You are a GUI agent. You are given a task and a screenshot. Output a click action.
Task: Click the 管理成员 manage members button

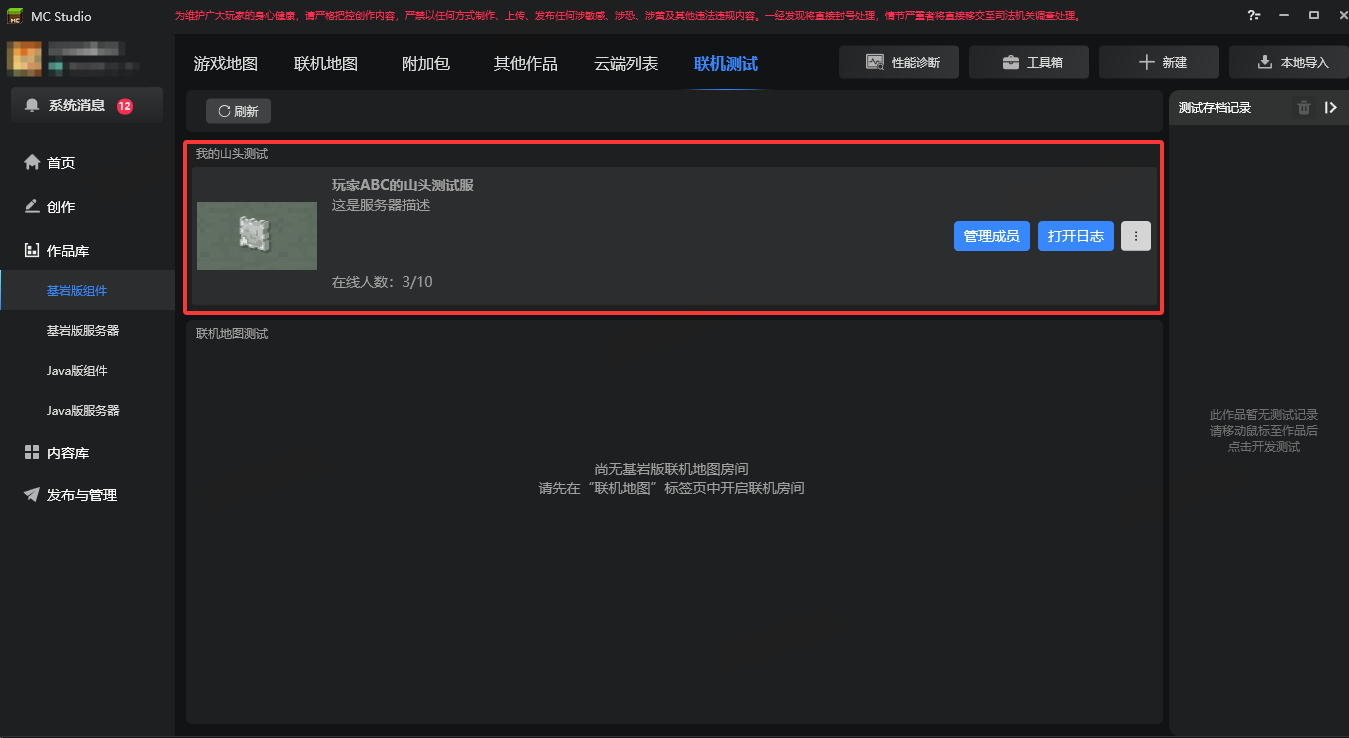(991, 236)
